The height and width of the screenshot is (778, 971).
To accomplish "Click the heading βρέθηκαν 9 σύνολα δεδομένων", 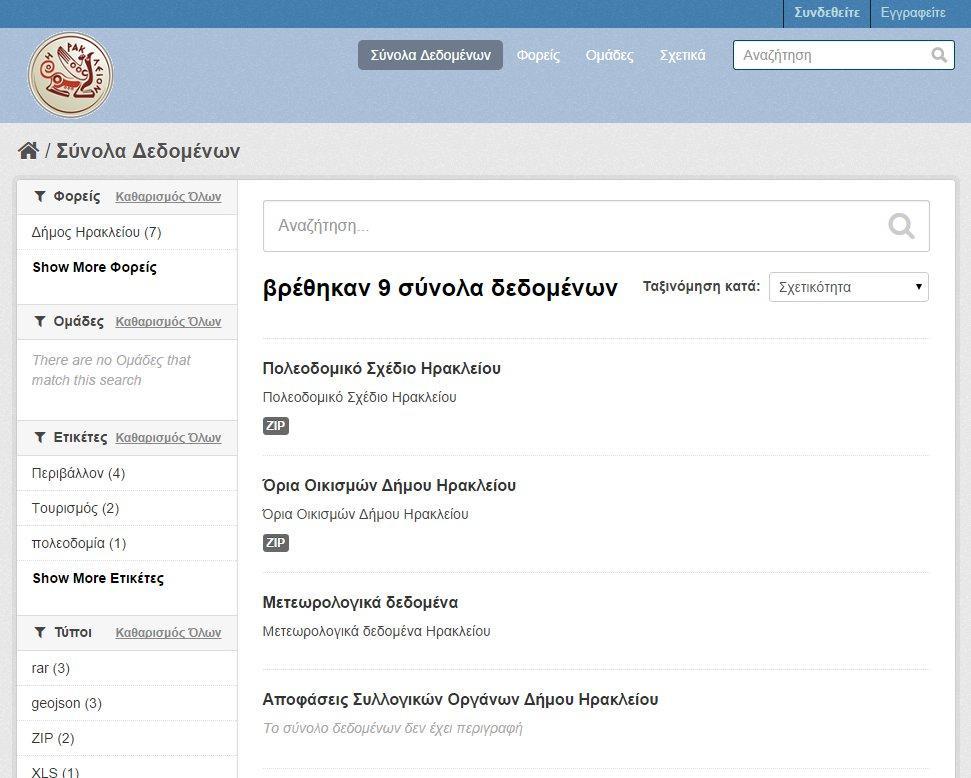I will tap(440, 288).
